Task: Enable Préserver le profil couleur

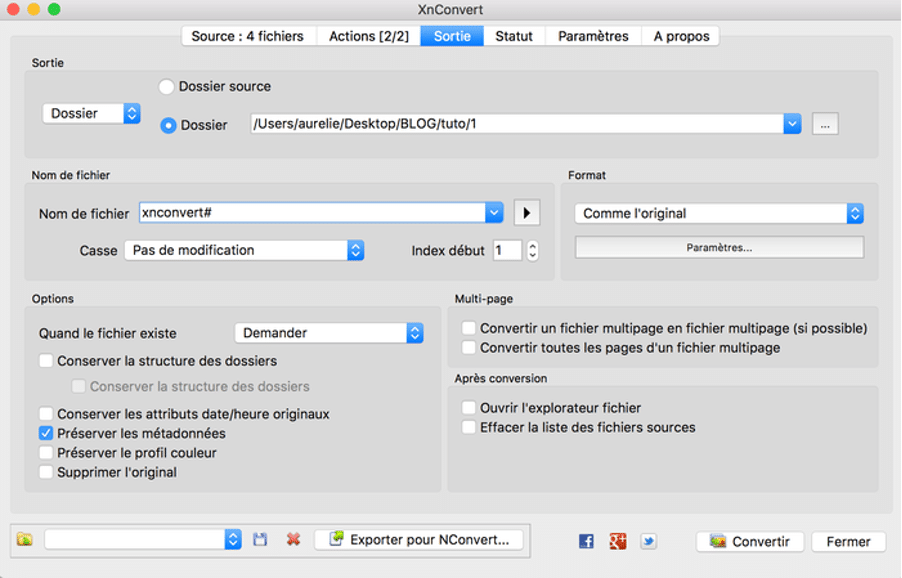Action: [x=46, y=453]
